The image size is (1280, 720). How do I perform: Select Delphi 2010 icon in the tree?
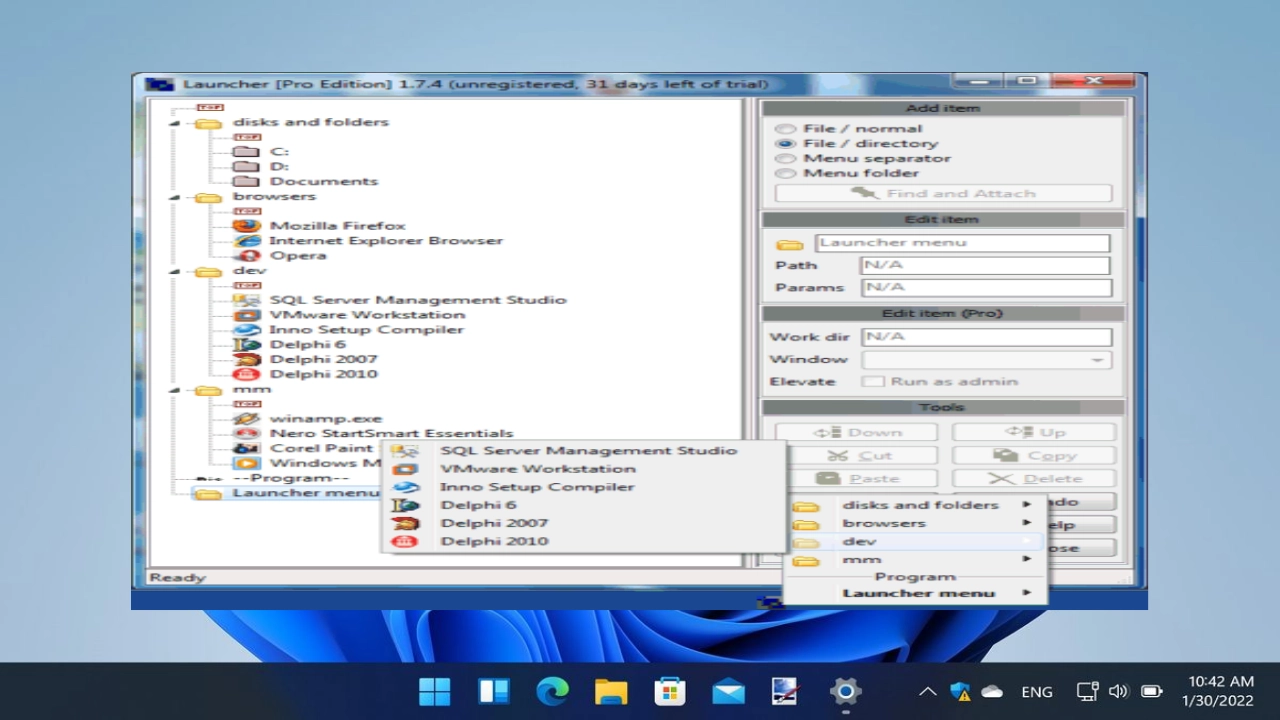[246, 374]
